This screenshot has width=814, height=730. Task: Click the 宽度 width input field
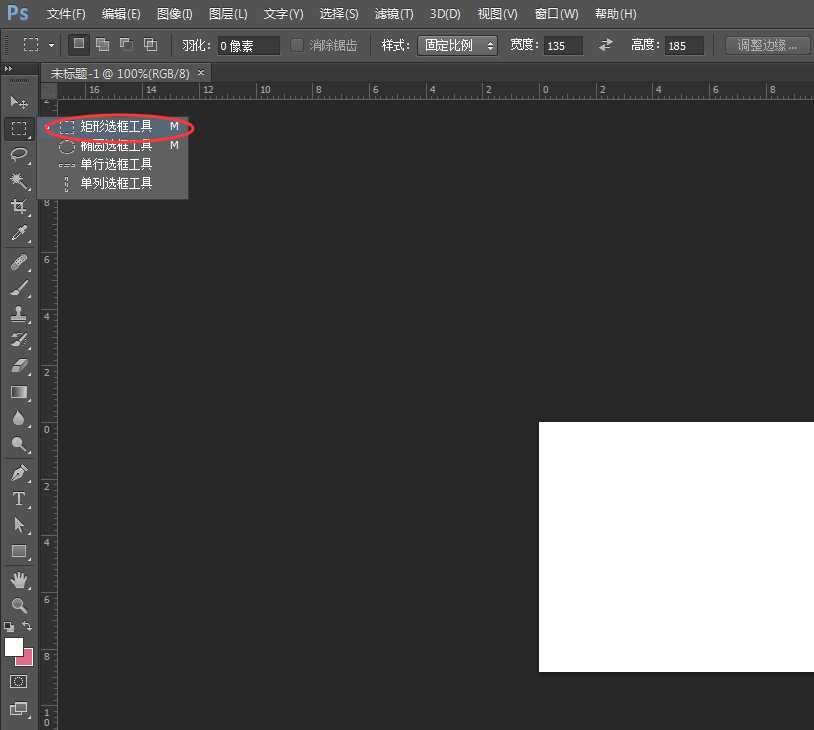point(563,45)
